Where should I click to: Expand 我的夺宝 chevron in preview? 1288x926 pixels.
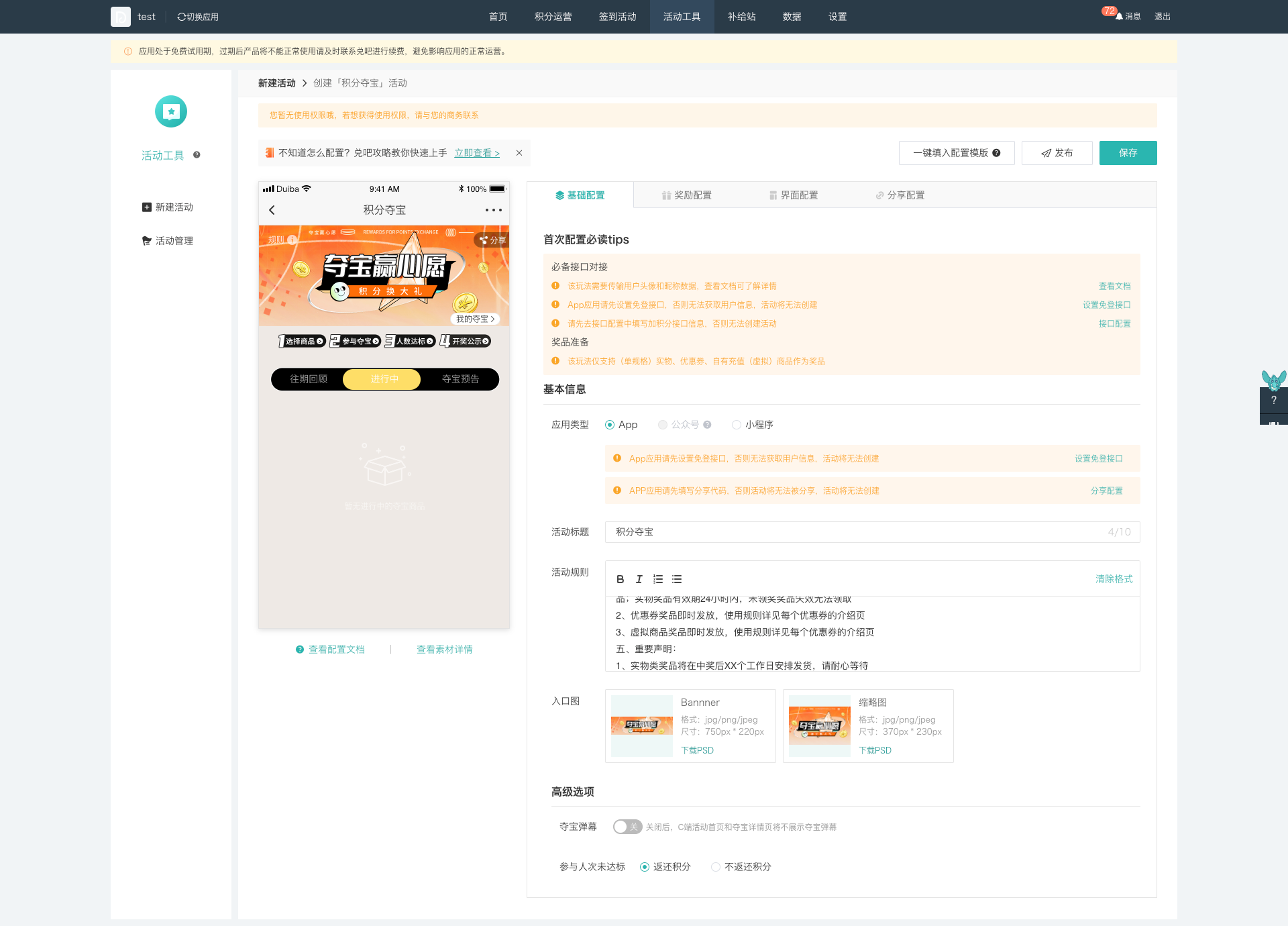click(x=492, y=319)
